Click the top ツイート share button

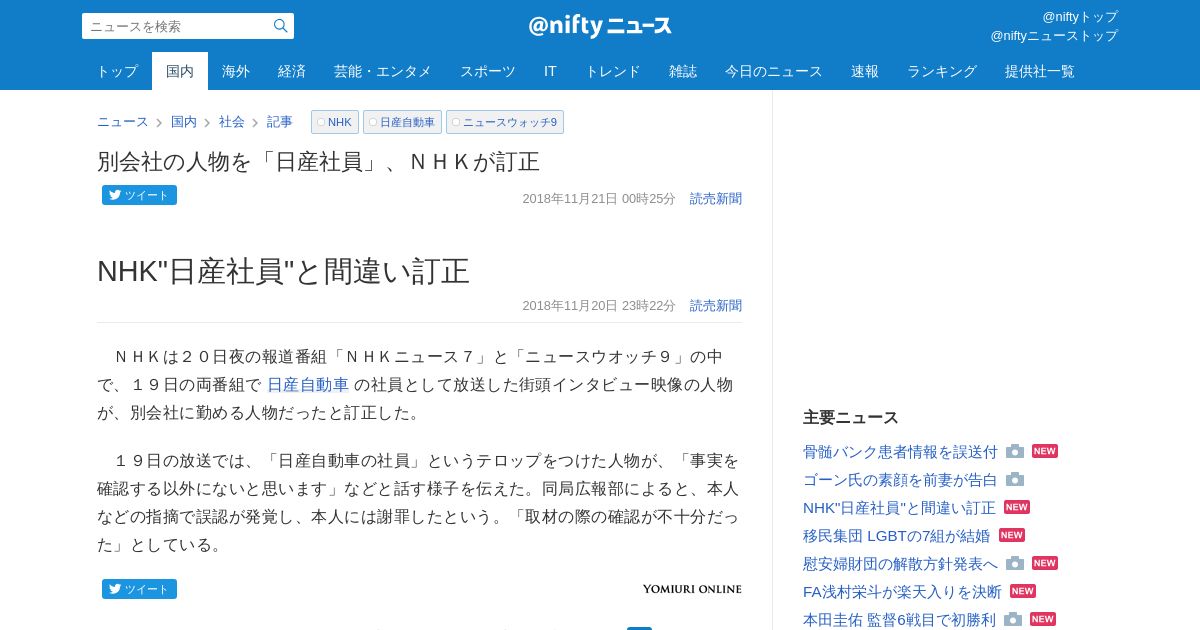point(139,195)
